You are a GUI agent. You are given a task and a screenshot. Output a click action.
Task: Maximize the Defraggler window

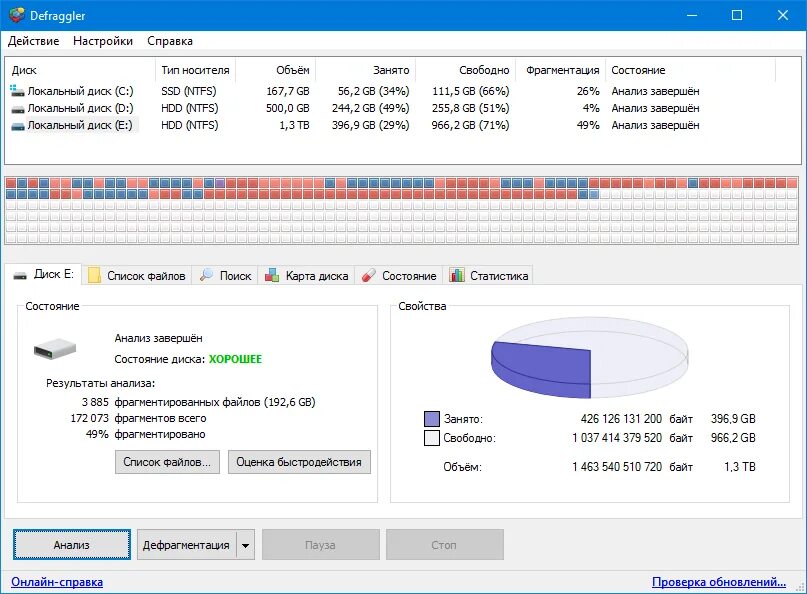[x=737, y=15]
